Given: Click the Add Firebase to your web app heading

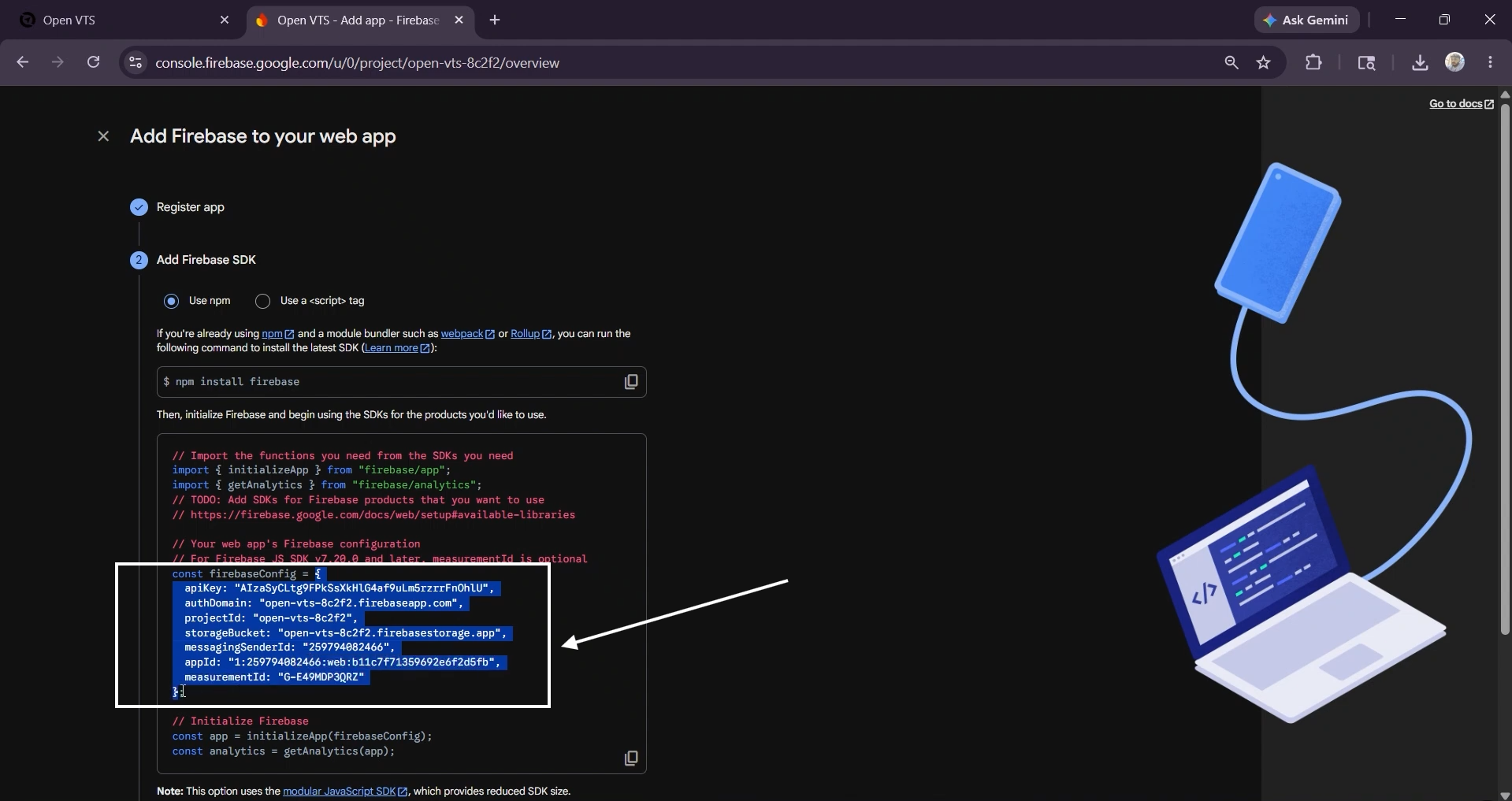Looking at the screenshot, I should [263, 136].
